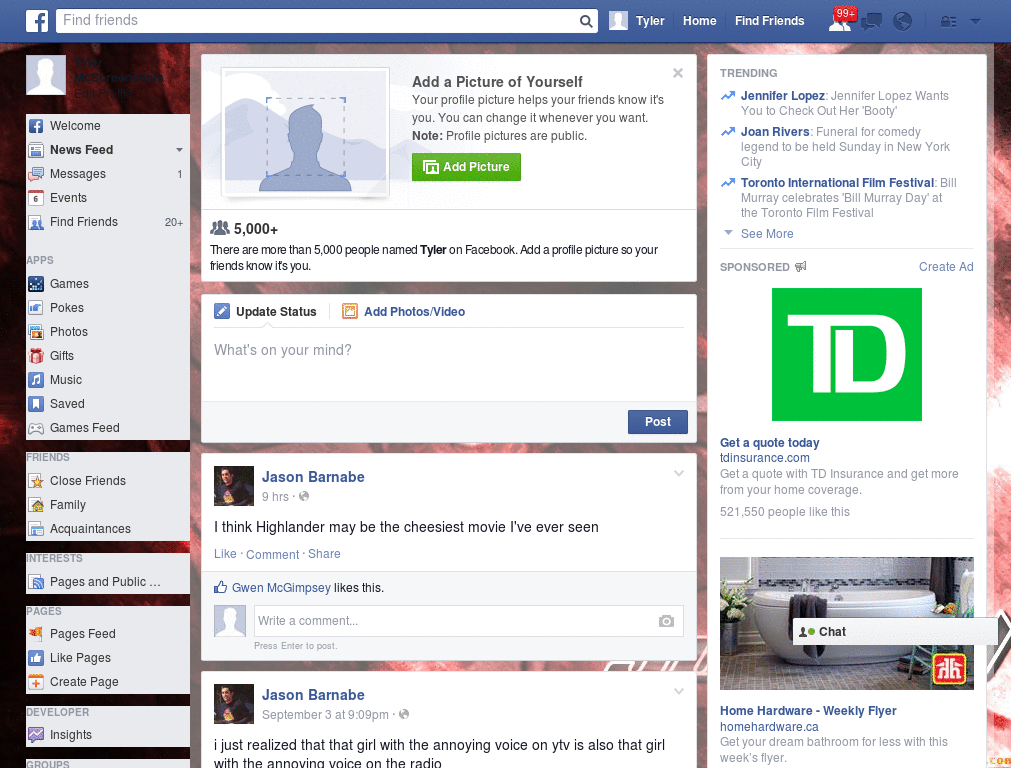The width and height of the screenshot is (1024, 768).
Task: Click Comment on the Highlander post
Action: point(272,554)
